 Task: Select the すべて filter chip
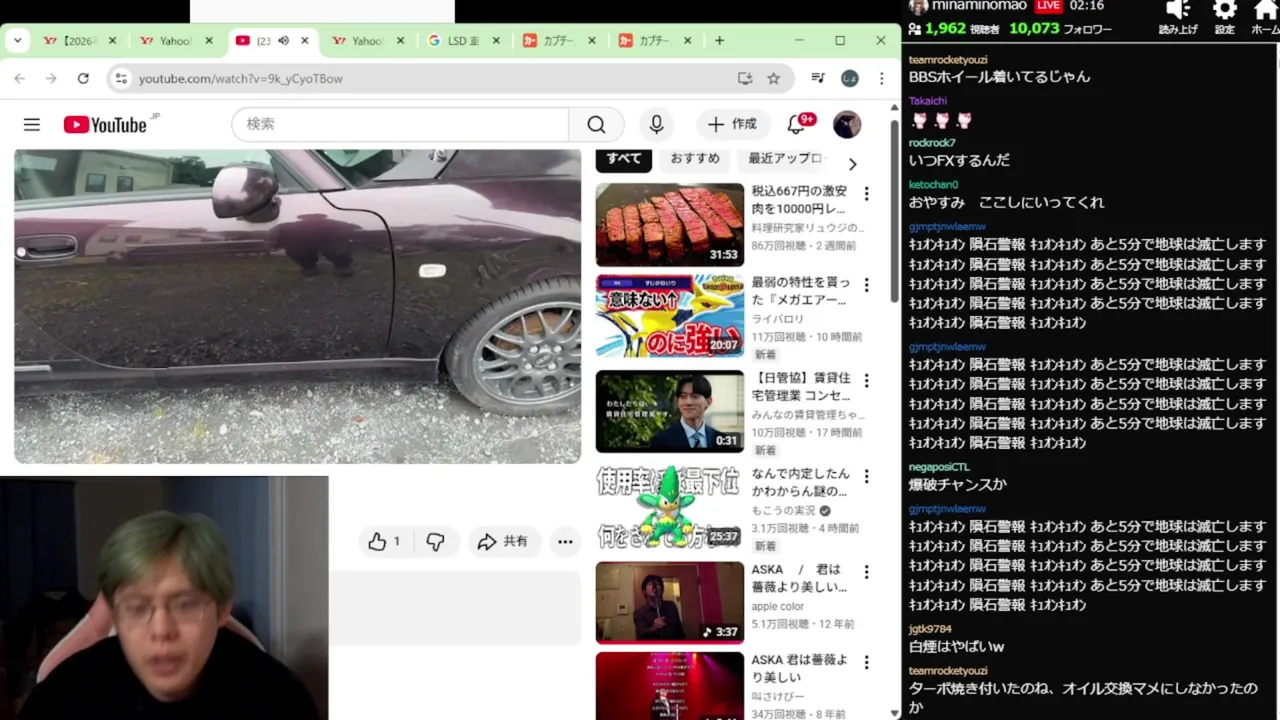pos(624,159)
